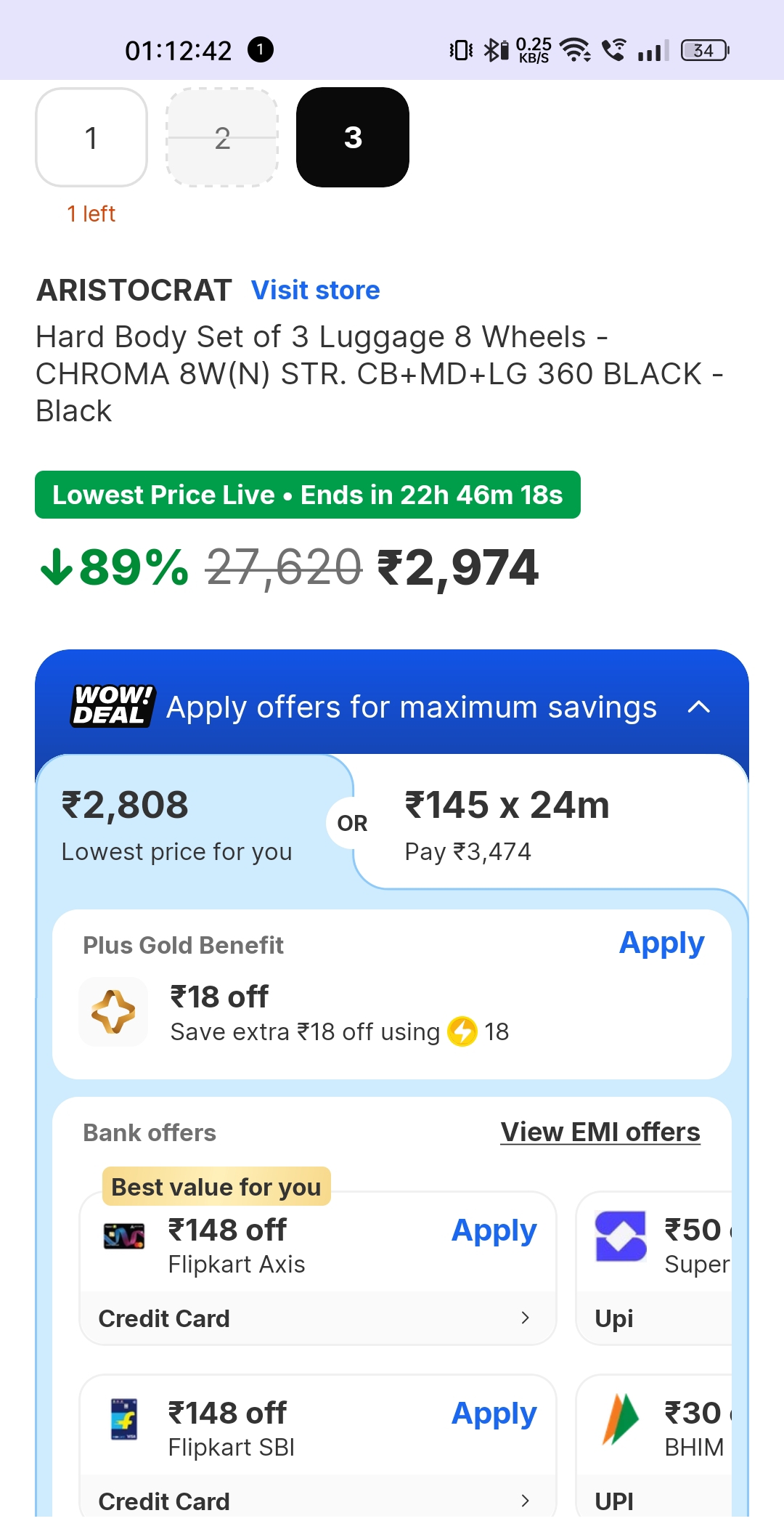Image resolution: width=784 pixels, height=1521 pixels.
Task: Select the unavailable quantity option 2
Action: click(222, 137)
